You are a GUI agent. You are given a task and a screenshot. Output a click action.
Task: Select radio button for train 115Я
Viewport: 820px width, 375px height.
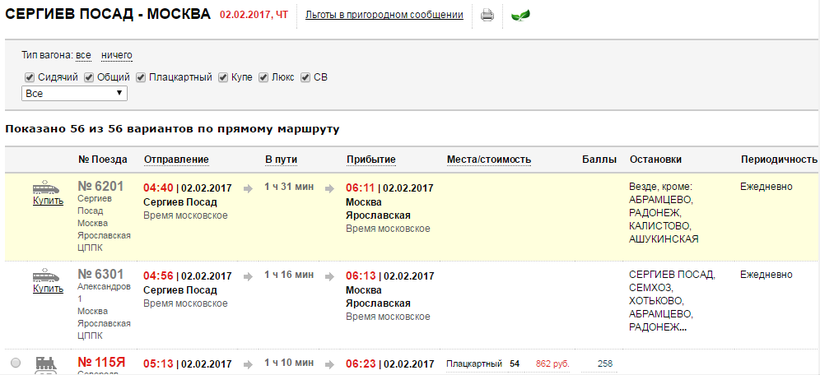click(x=16, y=362)
